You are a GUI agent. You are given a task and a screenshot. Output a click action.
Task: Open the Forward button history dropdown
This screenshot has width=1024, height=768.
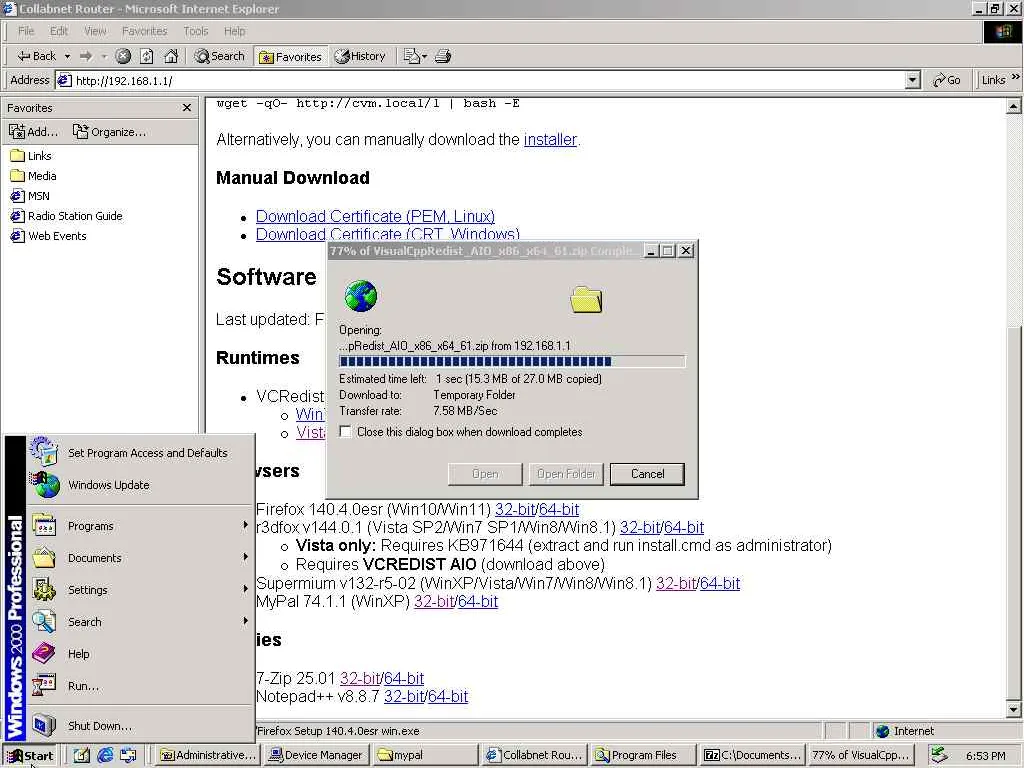[104, 56]
